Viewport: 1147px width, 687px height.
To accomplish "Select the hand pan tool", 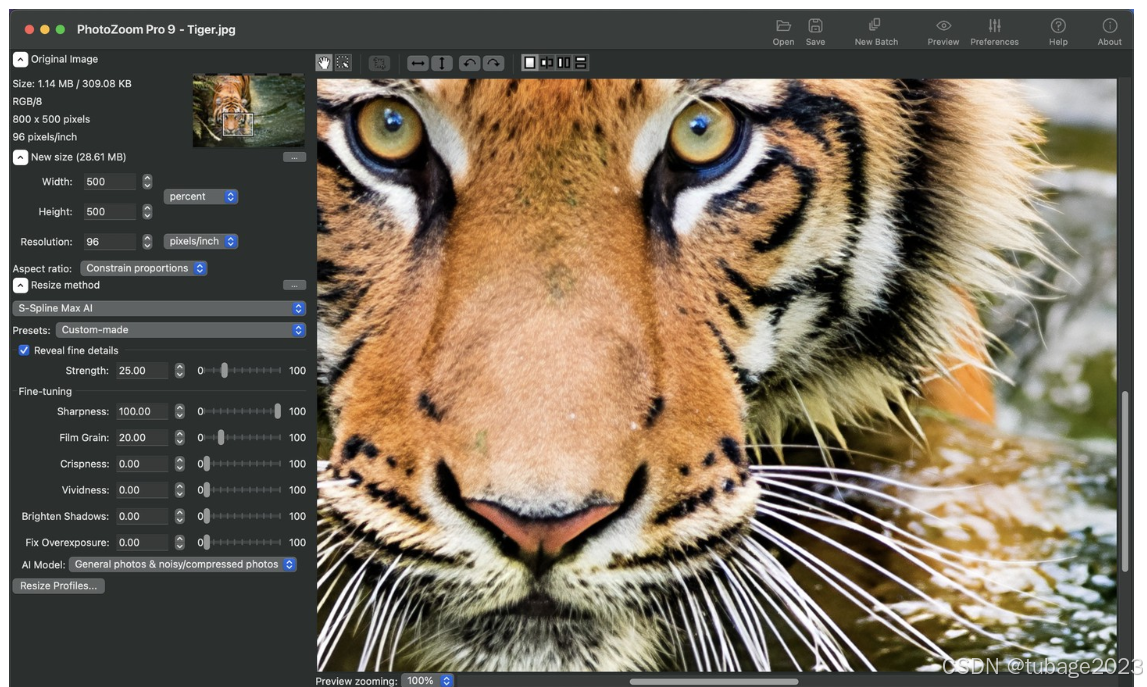I will tap(324, 63).
